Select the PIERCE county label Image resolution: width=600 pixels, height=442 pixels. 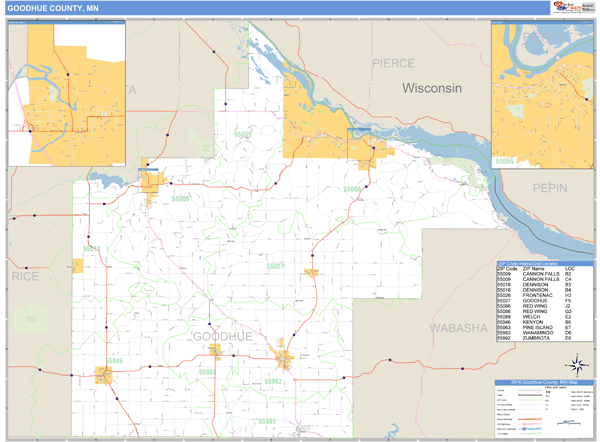[x=393, y=63]
